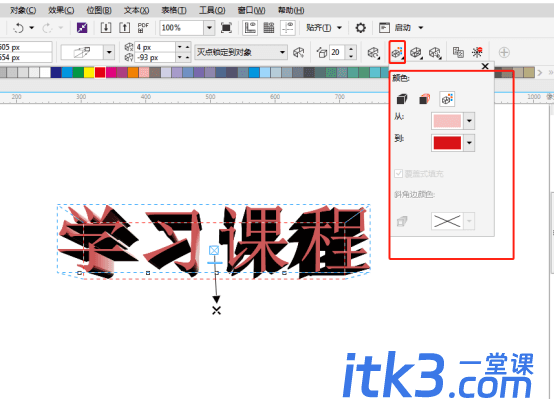554x399 pixels.
Task: Toggle the show grid icon
Action: pos(269,28)
